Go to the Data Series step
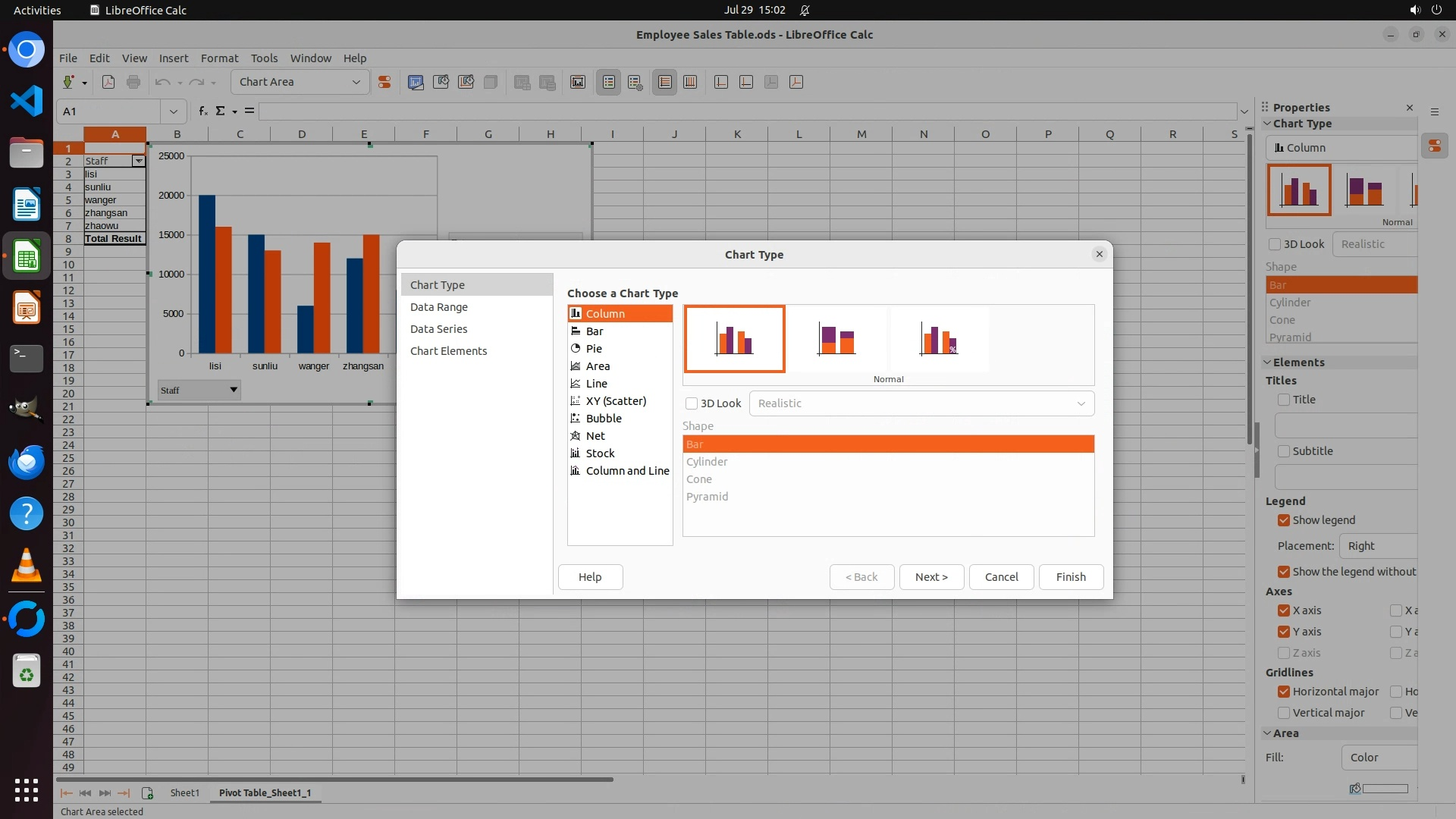Screen dimensions: 1456x819 (x=438, y=329)
